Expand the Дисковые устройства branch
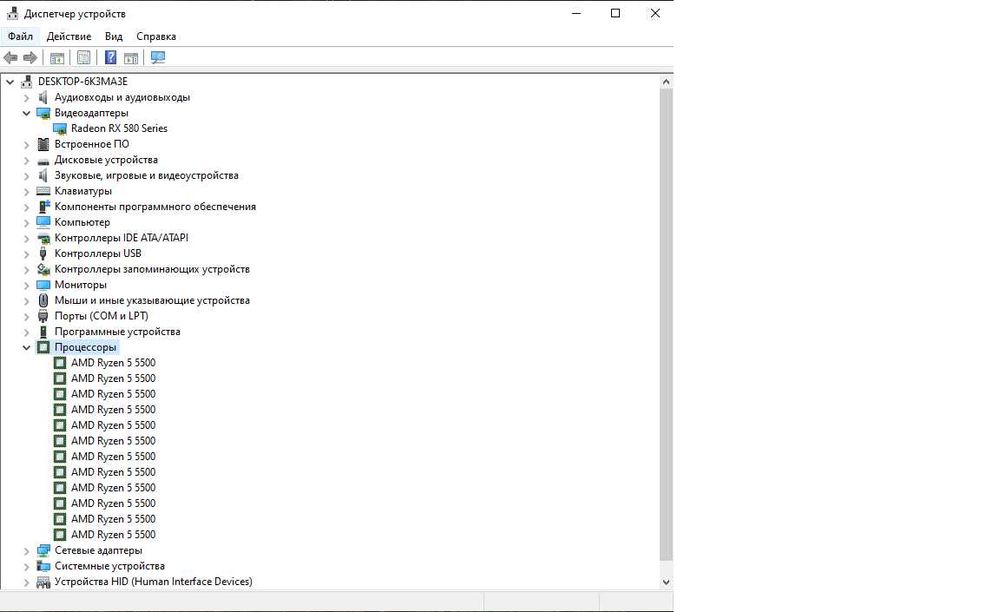This screenshot has height=612, width=1000. 26,160
